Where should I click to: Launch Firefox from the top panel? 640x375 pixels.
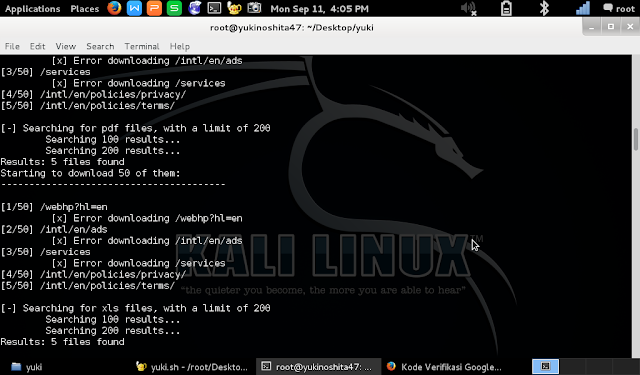click(x=114, y=8)
